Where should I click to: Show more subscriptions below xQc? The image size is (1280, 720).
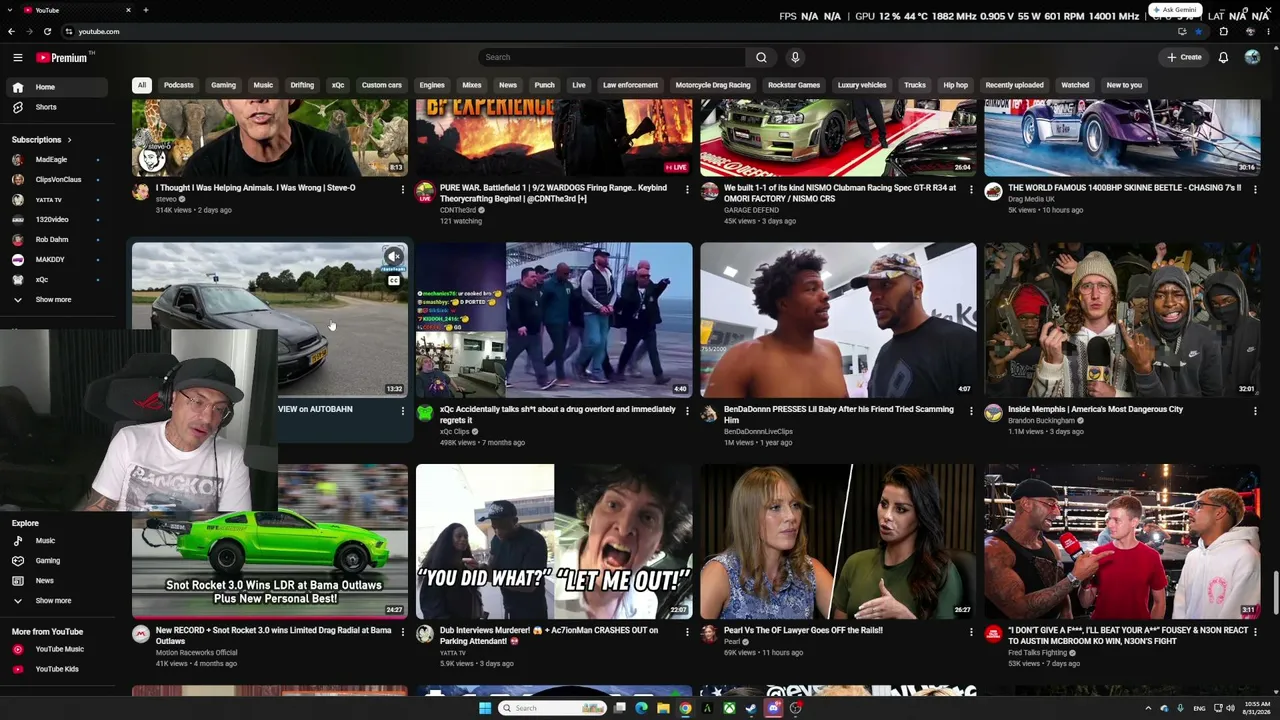pos(56,300)
